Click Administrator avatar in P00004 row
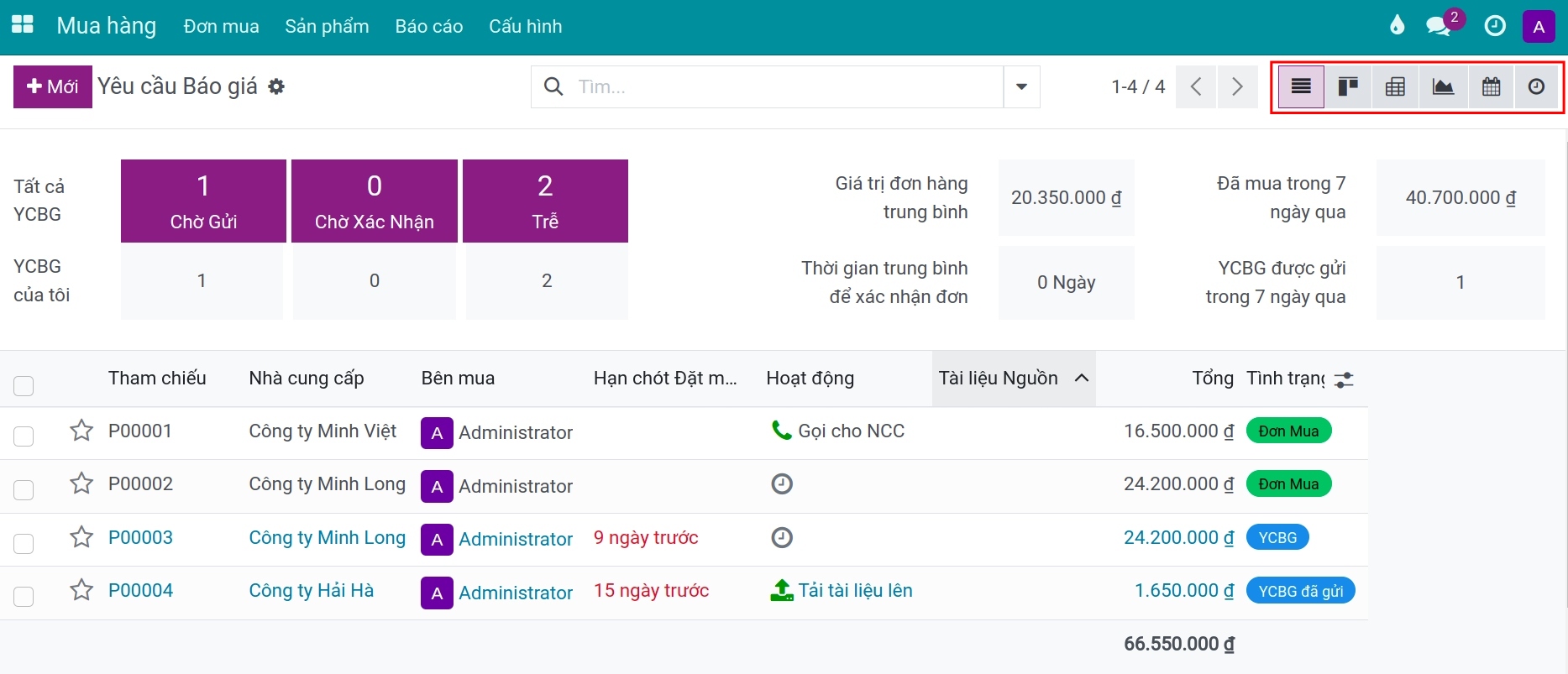 (x=437, y=593)
